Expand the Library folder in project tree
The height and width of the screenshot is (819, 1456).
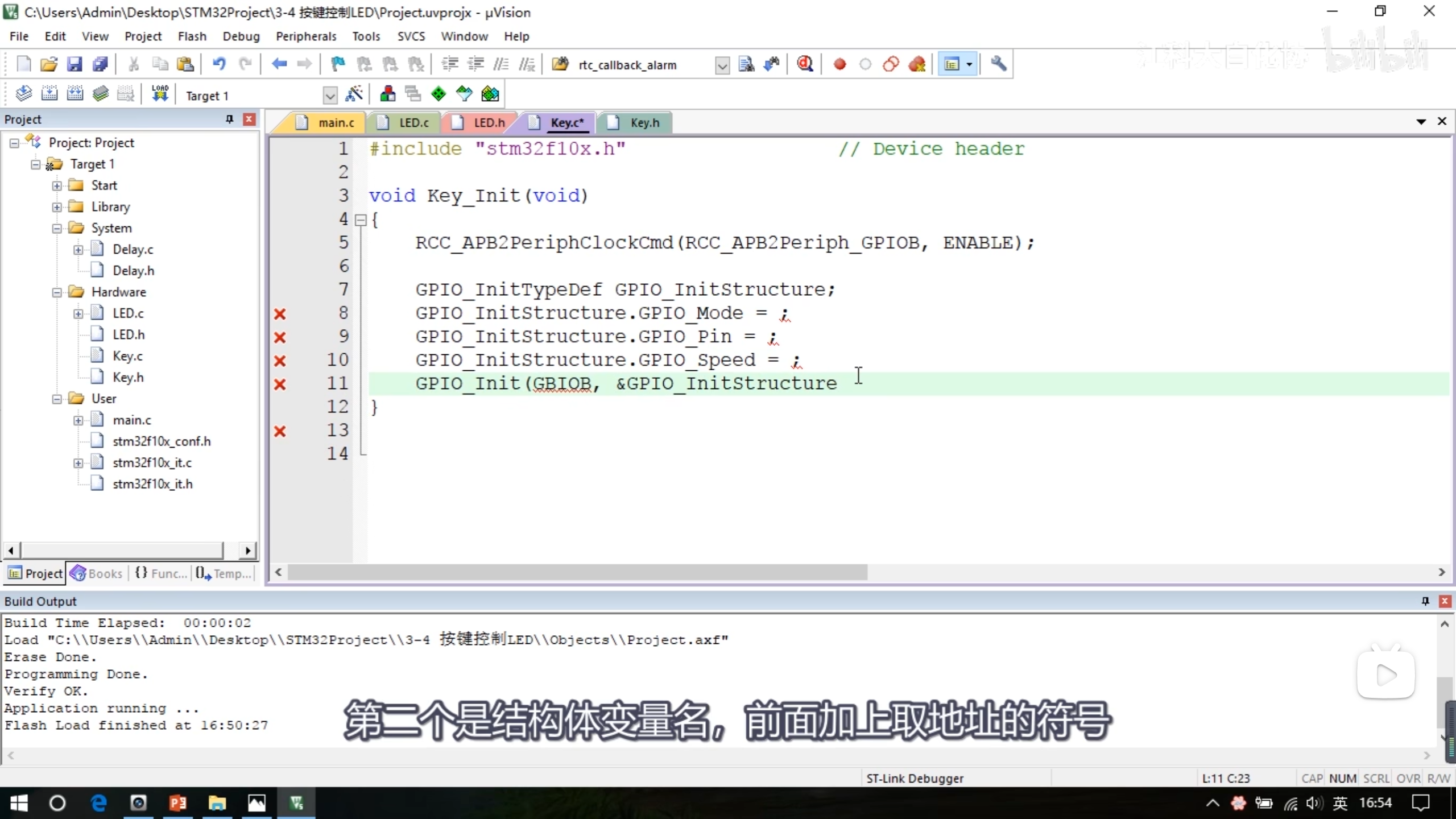click(57, 207)
